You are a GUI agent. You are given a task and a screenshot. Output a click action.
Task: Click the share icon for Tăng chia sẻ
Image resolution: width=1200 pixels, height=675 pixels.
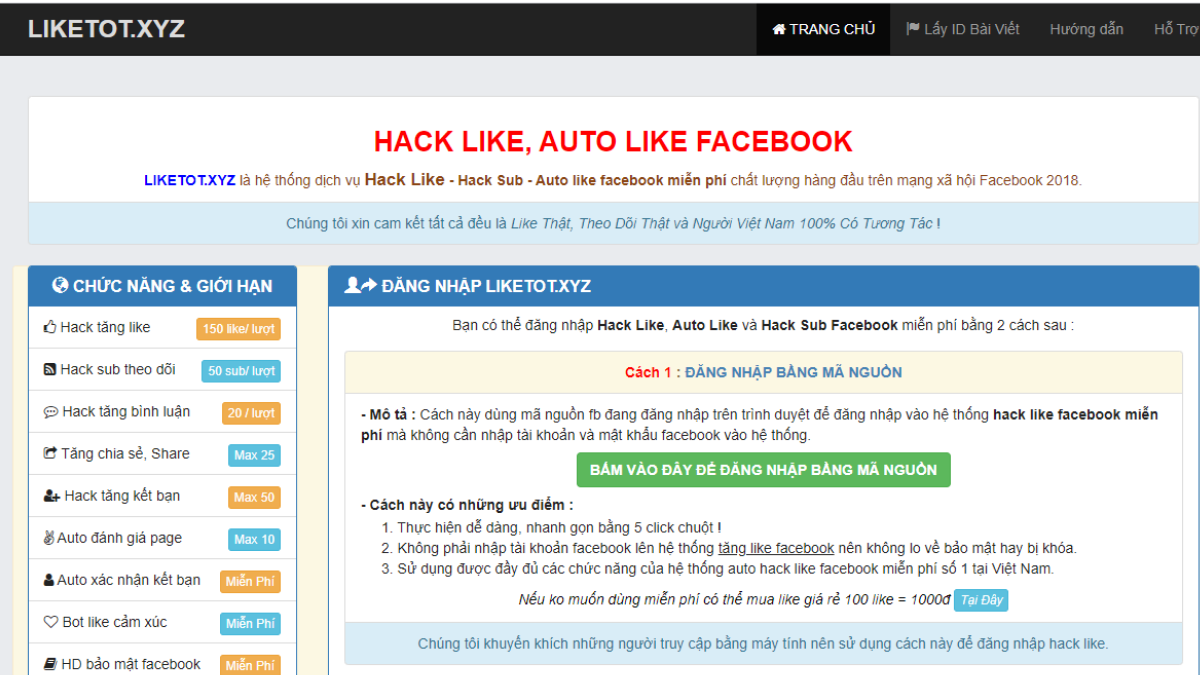click(51, 453)
